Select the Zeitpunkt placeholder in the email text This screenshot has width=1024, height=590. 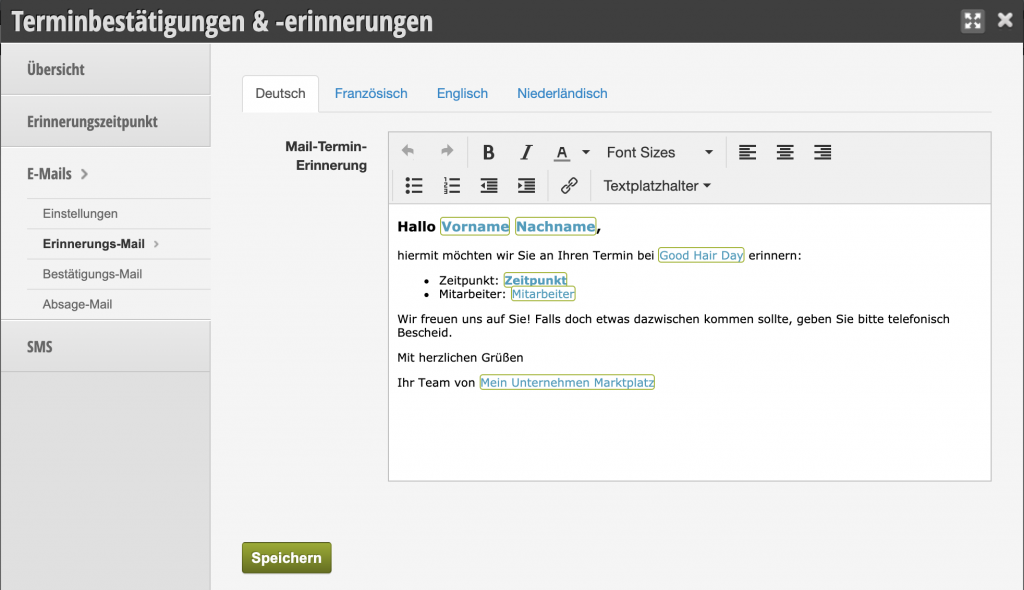[535, 280]
